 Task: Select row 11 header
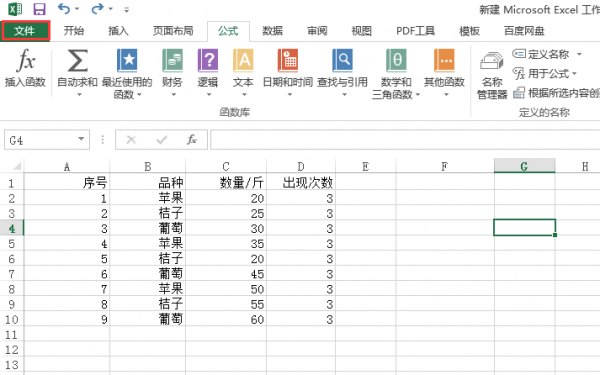(11, 334)
